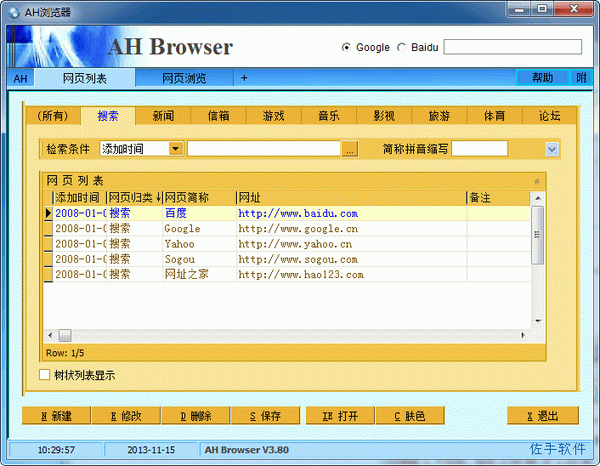Click the vertical scrollbar thumb
The image size is (600, 466).
pyautogui.click(x=538, y=235)
